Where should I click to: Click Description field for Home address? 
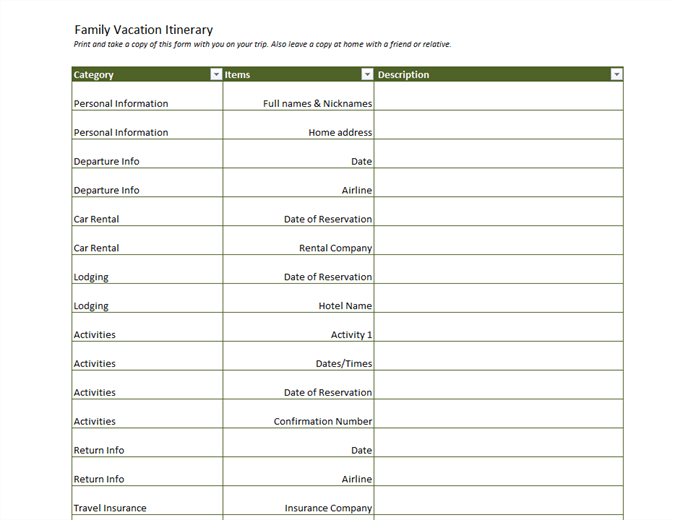click(x=499, y=125)
